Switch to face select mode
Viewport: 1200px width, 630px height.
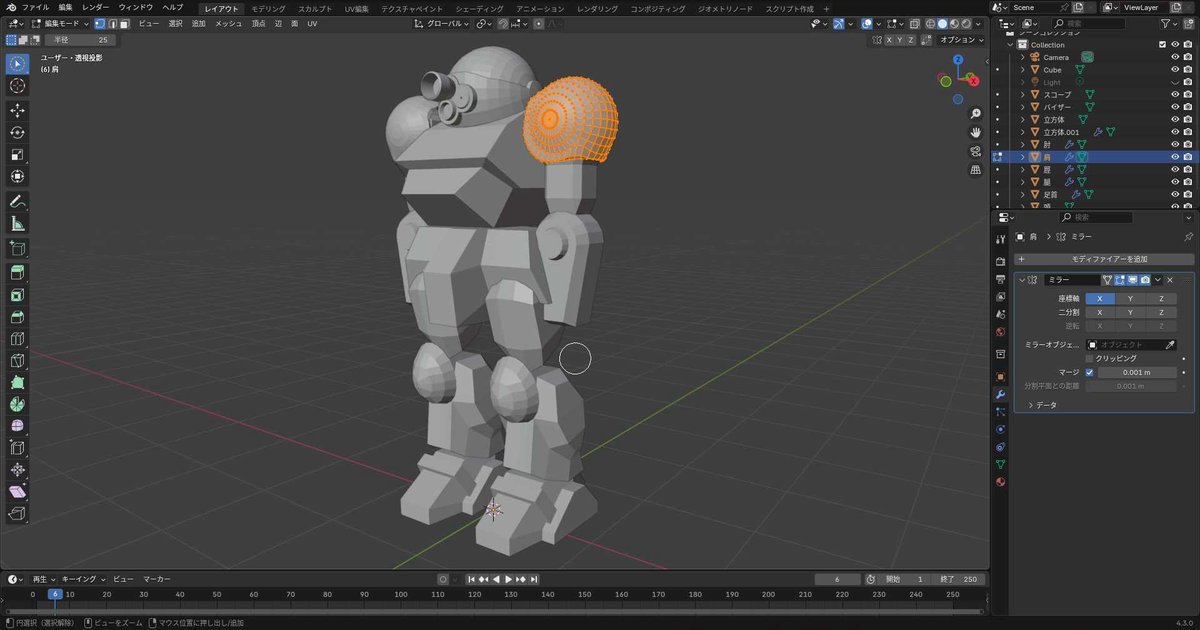coord(123,23)
